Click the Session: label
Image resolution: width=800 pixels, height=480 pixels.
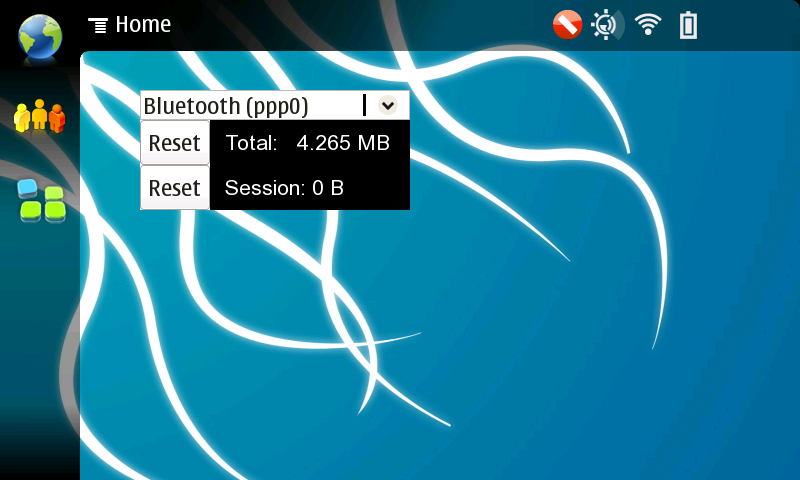264,188
